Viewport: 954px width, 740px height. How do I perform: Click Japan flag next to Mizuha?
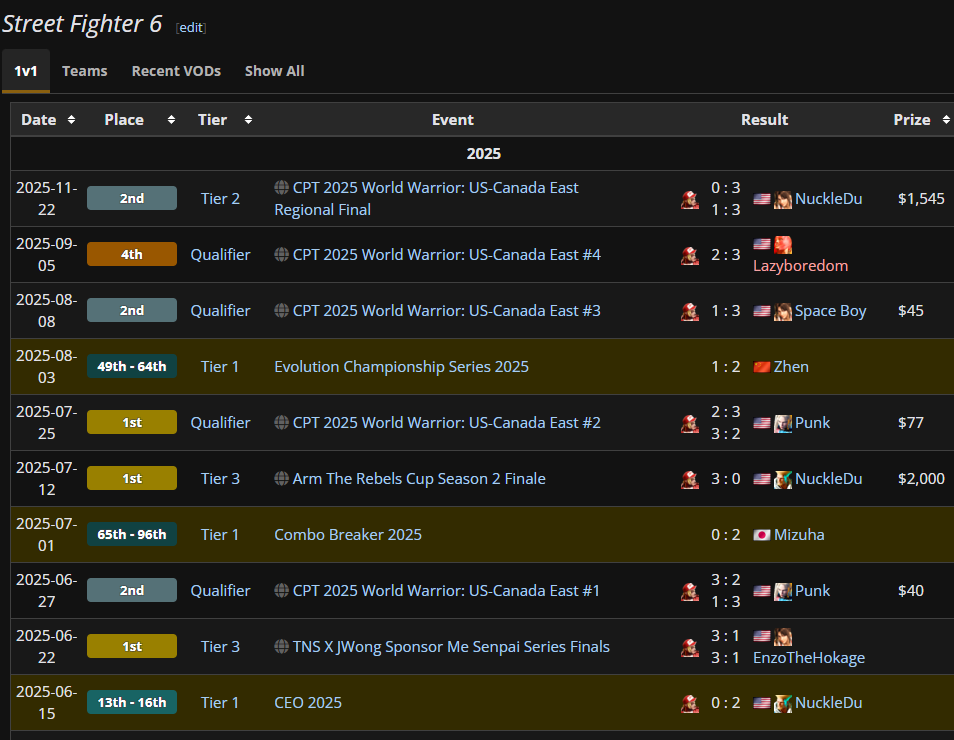pos(762,535)
